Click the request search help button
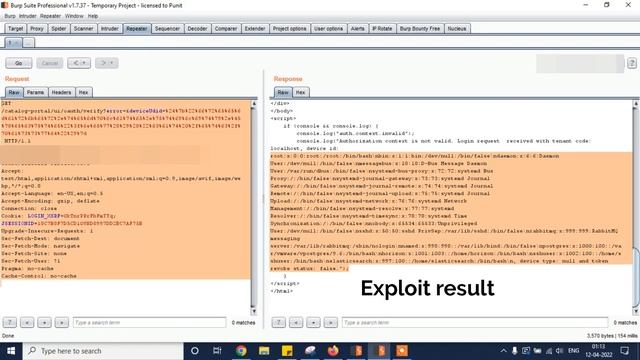This screenshot has width=640, height=360. tap(10, 322)
